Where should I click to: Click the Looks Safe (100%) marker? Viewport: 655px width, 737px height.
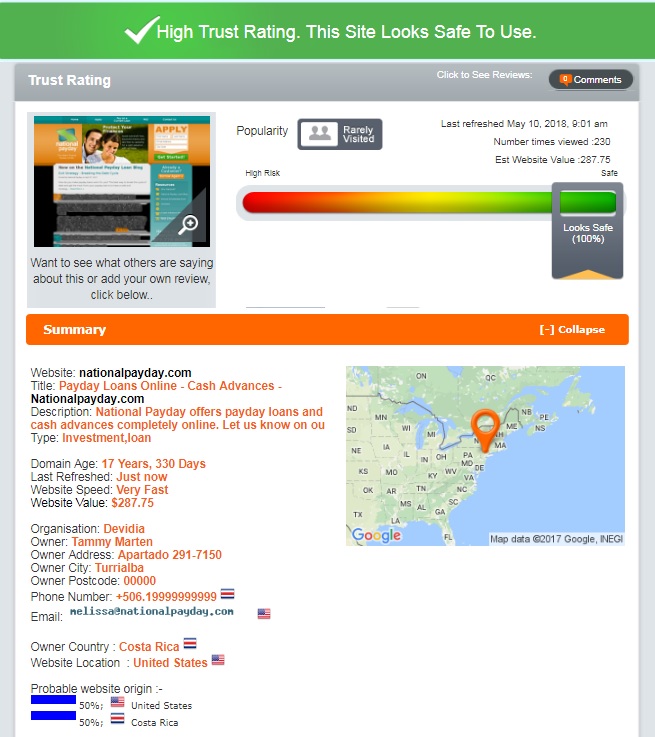coord(587,231)
